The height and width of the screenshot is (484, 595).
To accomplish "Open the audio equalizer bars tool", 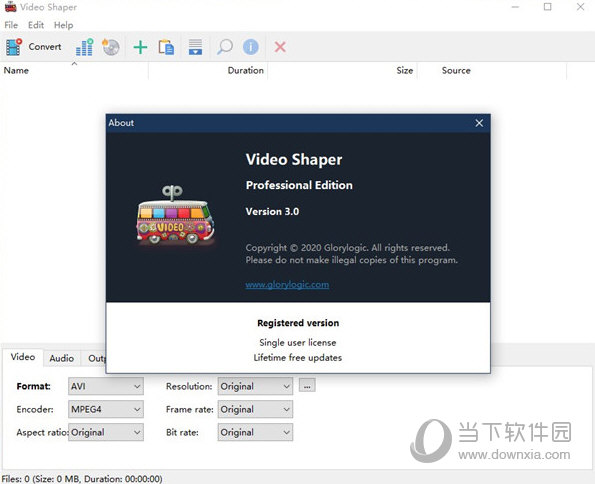I will pos(84,47).
